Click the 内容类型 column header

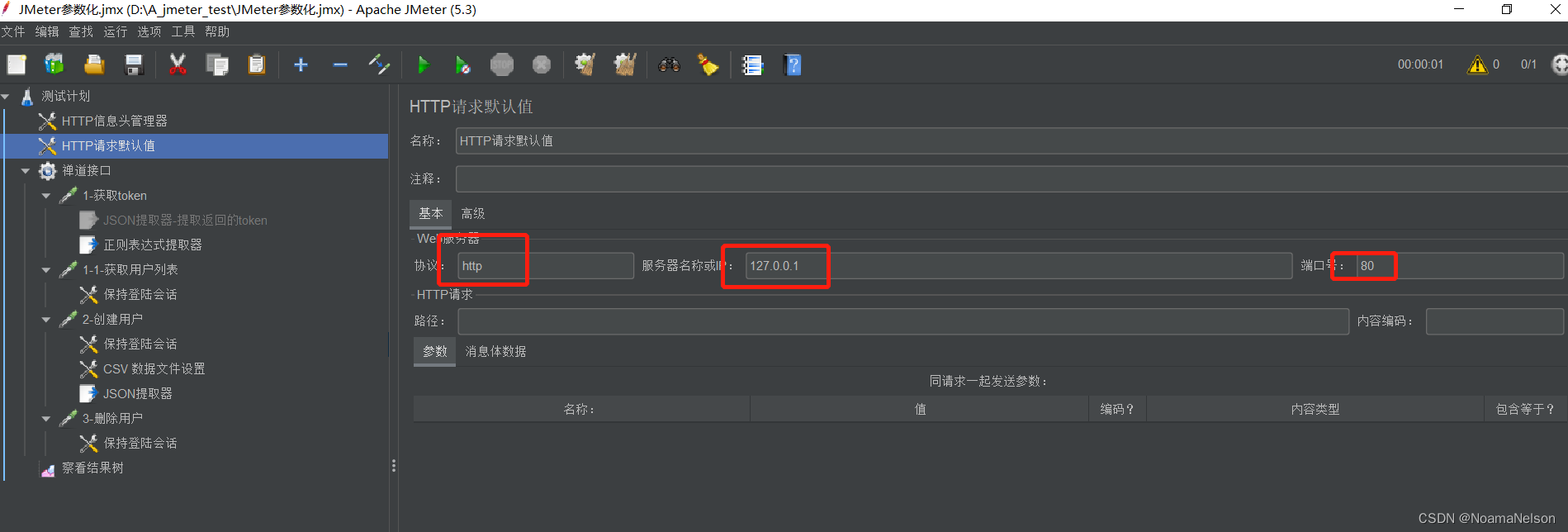tap(1315, 409)
